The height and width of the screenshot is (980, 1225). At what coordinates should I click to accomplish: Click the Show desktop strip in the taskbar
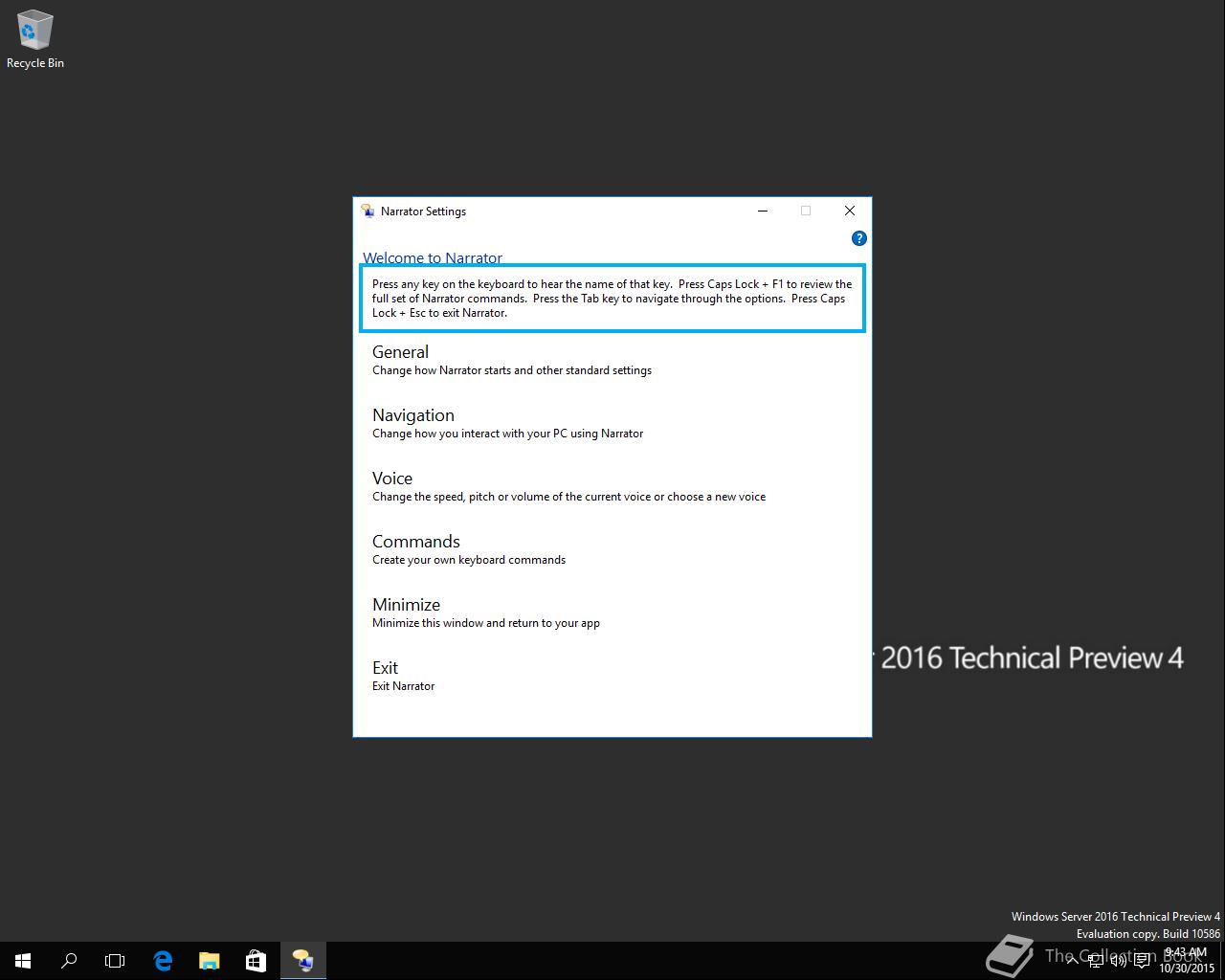(1222, 961)
